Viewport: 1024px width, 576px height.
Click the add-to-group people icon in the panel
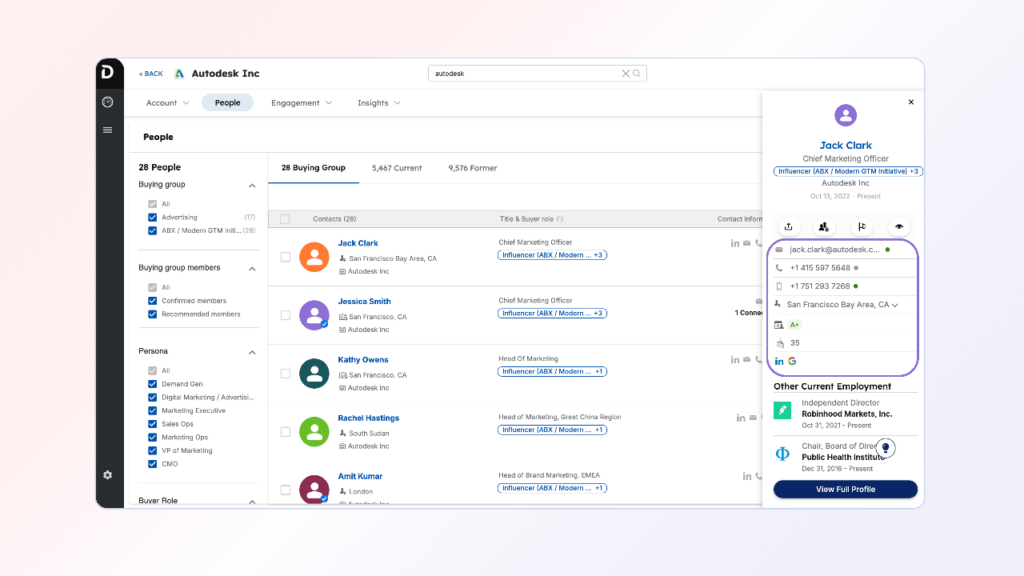point(824,227)
